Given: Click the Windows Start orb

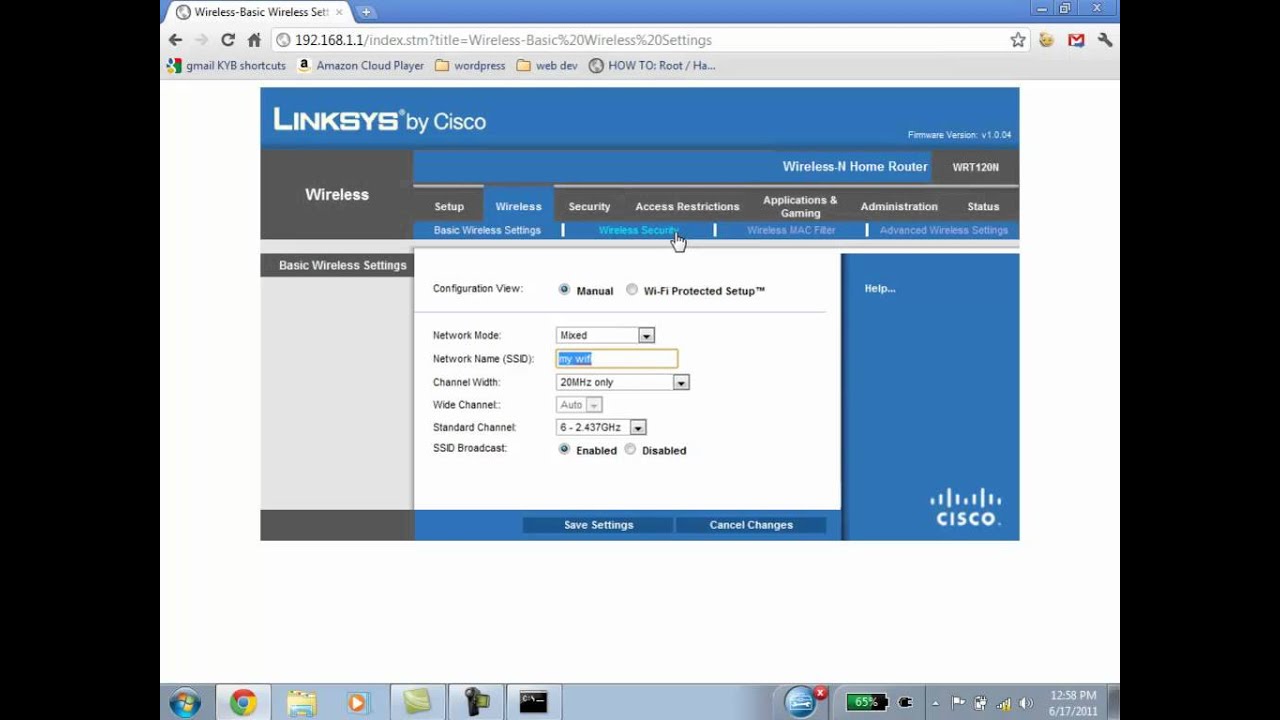Looking at the screenshot, I should 185,703.
